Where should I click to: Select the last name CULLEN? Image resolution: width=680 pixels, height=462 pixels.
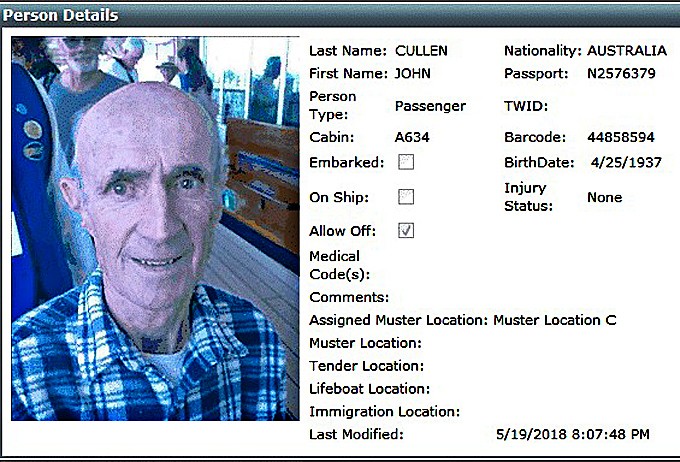[421, 51]
